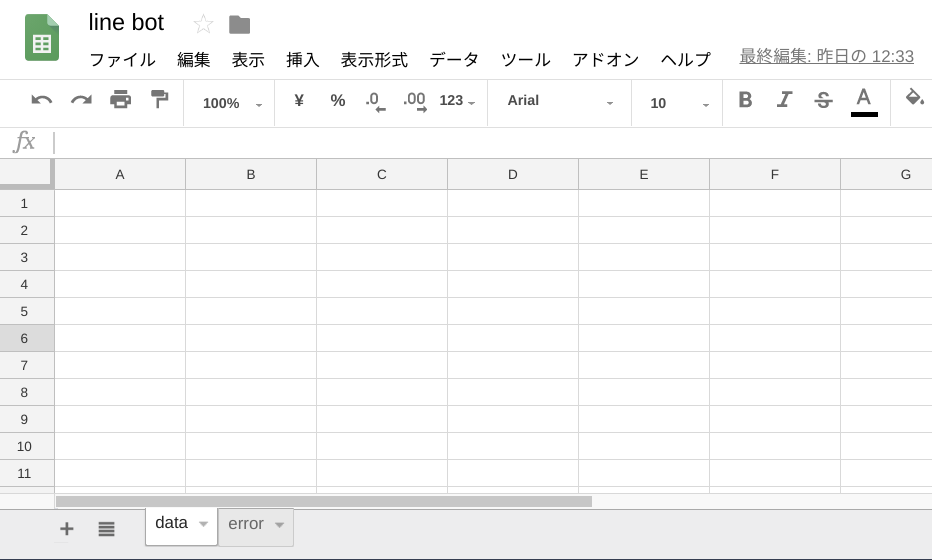Open the 表示形式 menu

pos(374,59)
